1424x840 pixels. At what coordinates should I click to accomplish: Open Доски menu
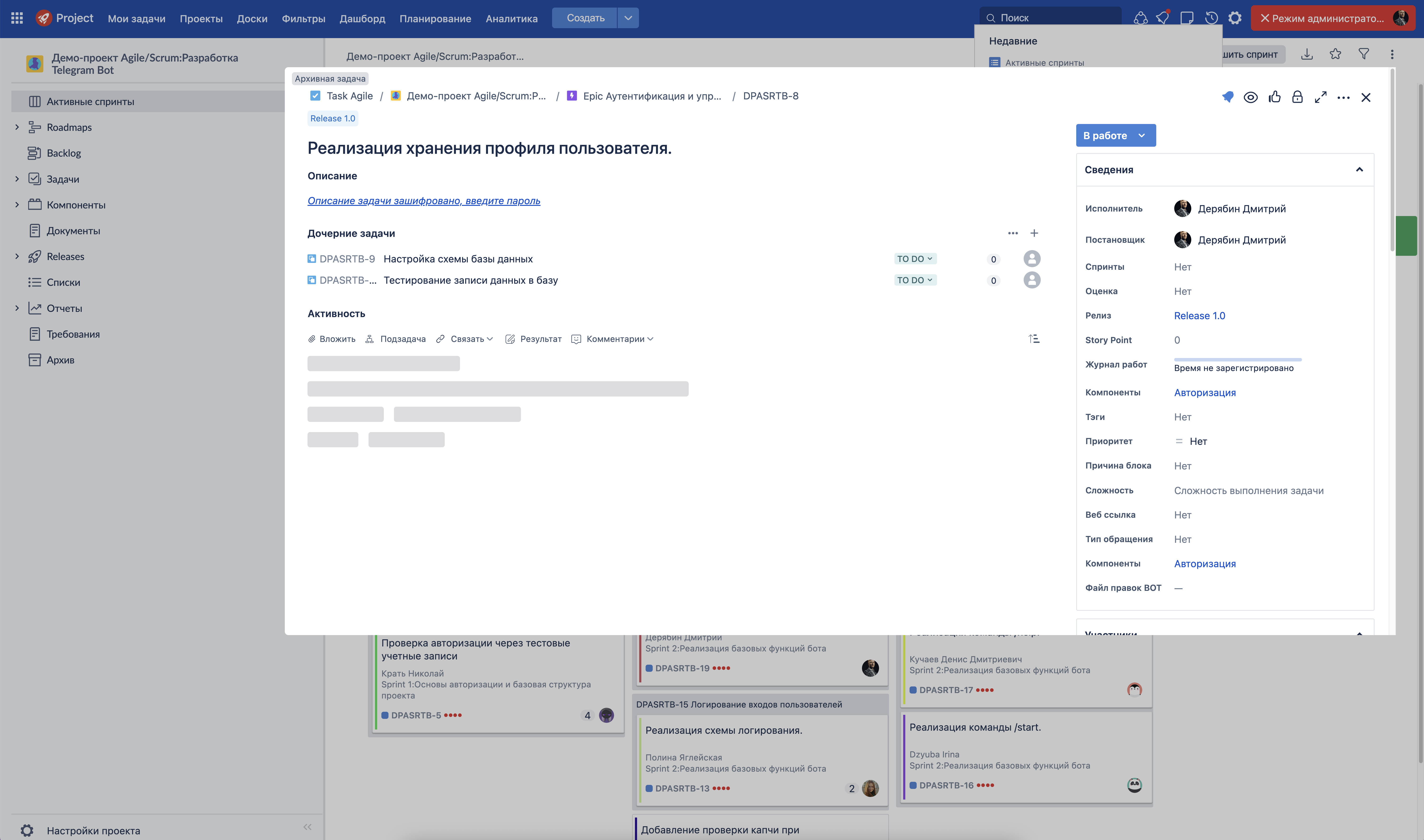click(252, 18)
